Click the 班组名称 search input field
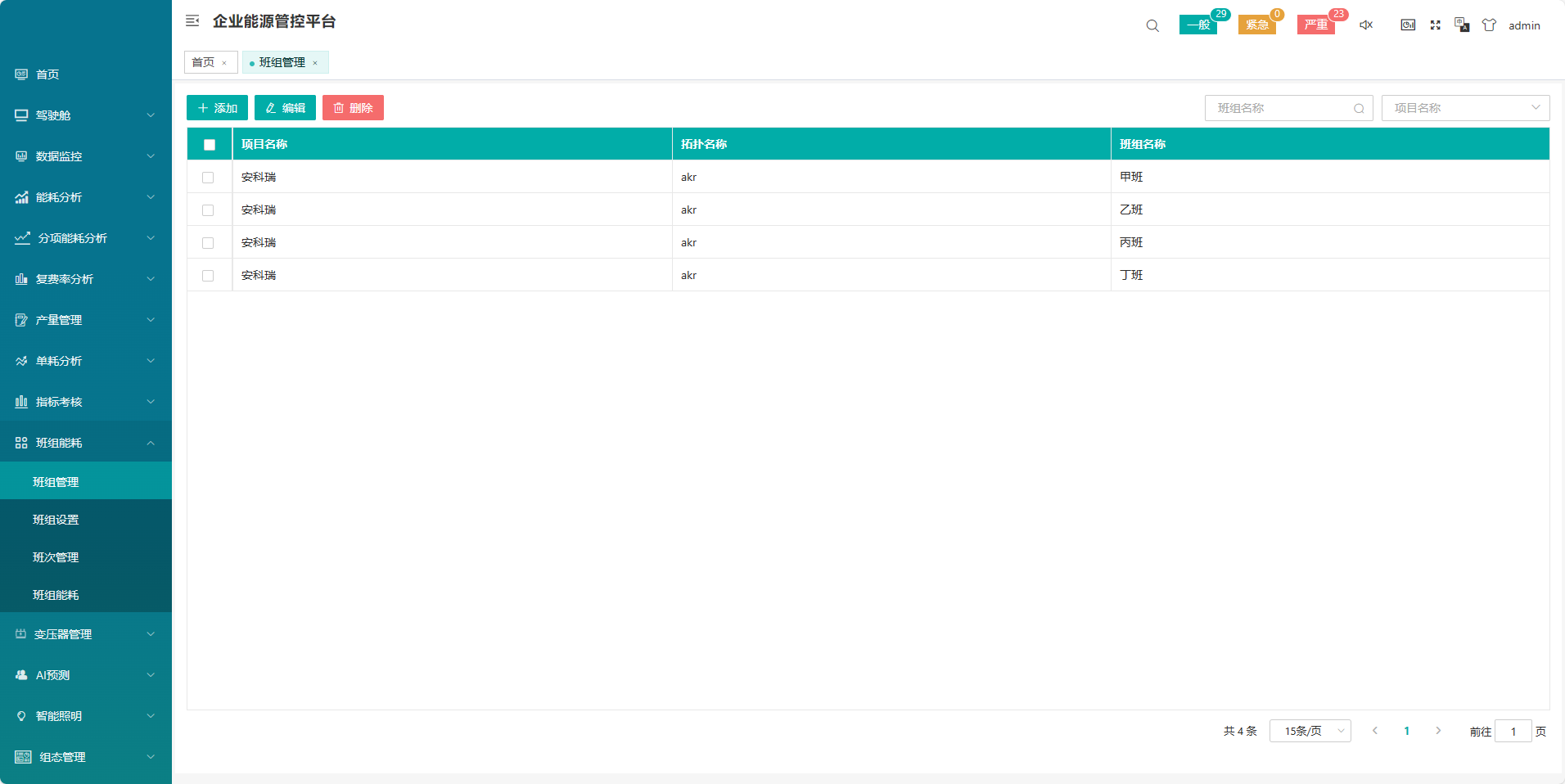Image resolution: width=1565 pixels, height=784 pixels. point(1281,108)
